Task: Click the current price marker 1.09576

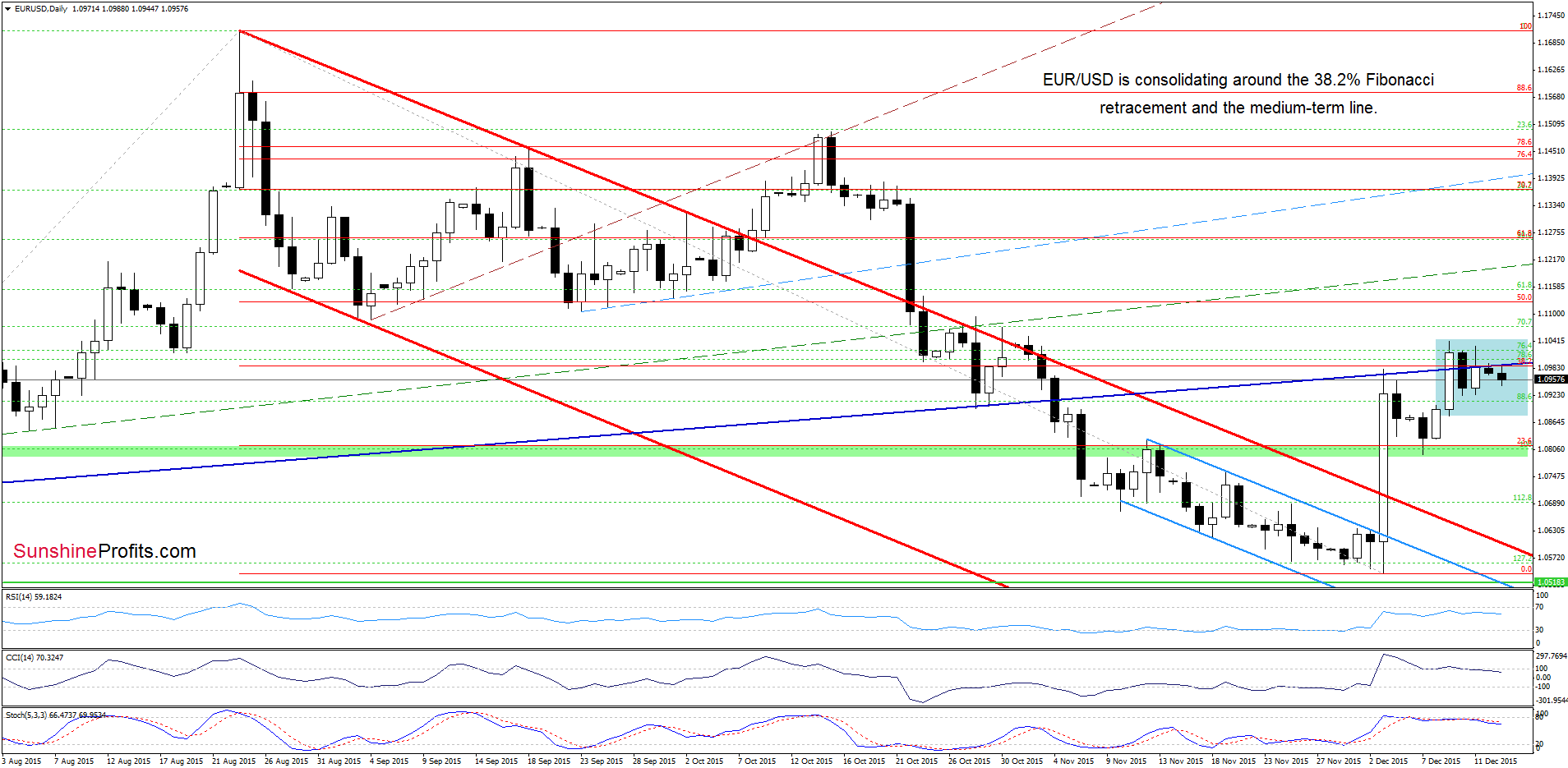Action: tap(1550, 379)
